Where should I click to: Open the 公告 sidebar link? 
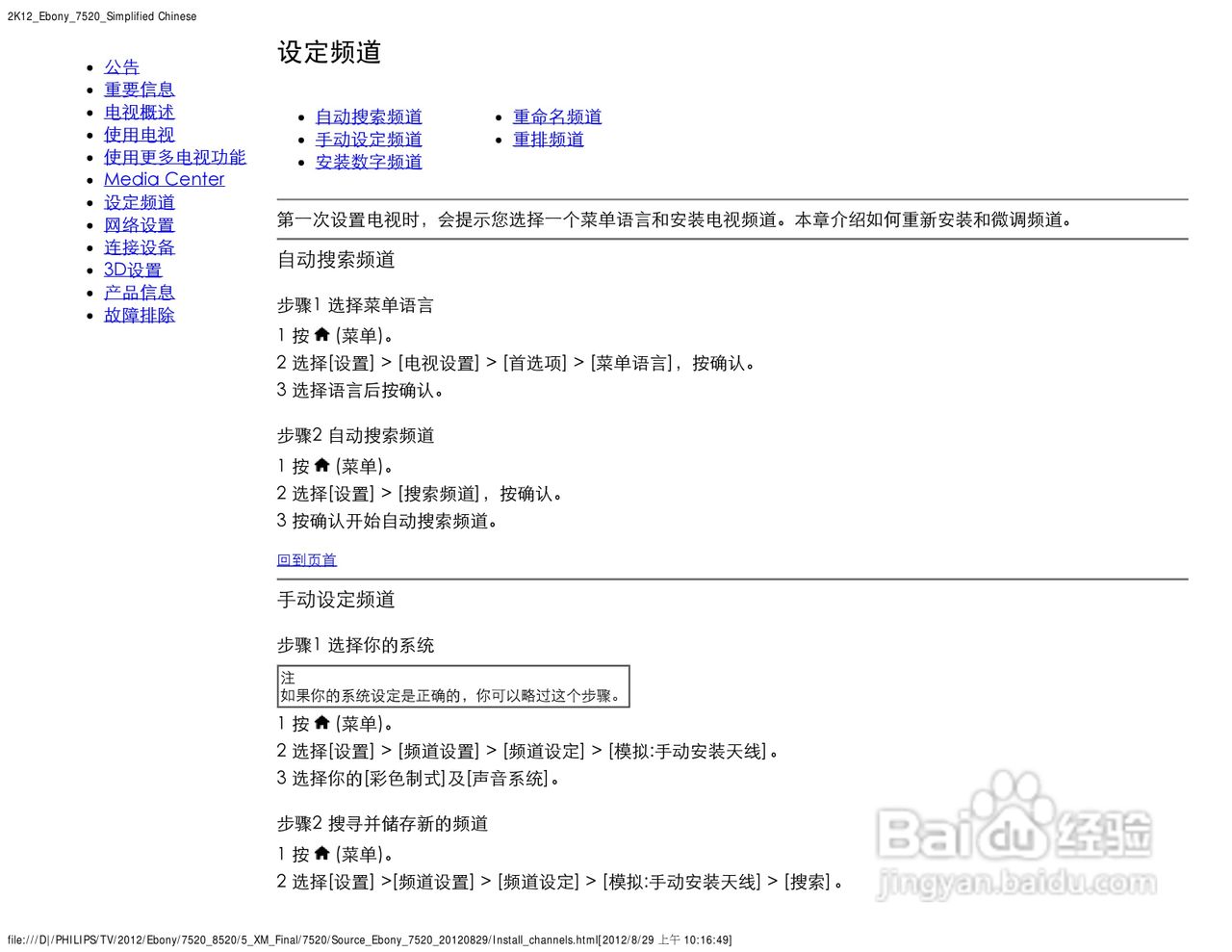click(121, 67)
